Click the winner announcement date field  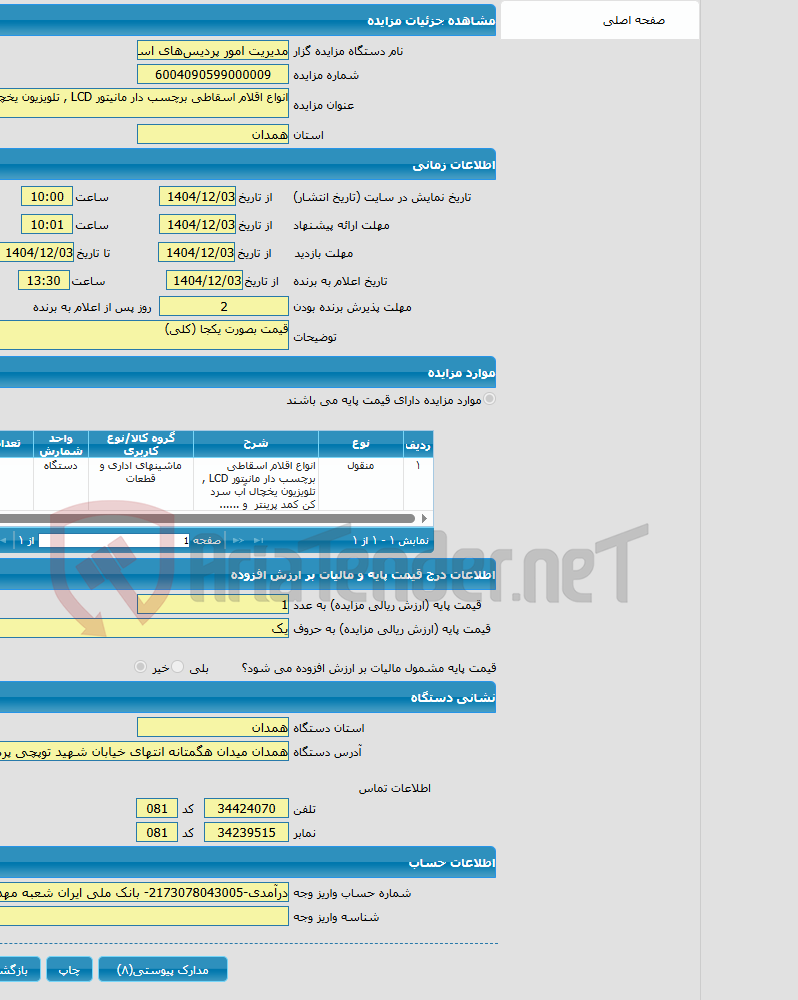click(x=204, y=281)
